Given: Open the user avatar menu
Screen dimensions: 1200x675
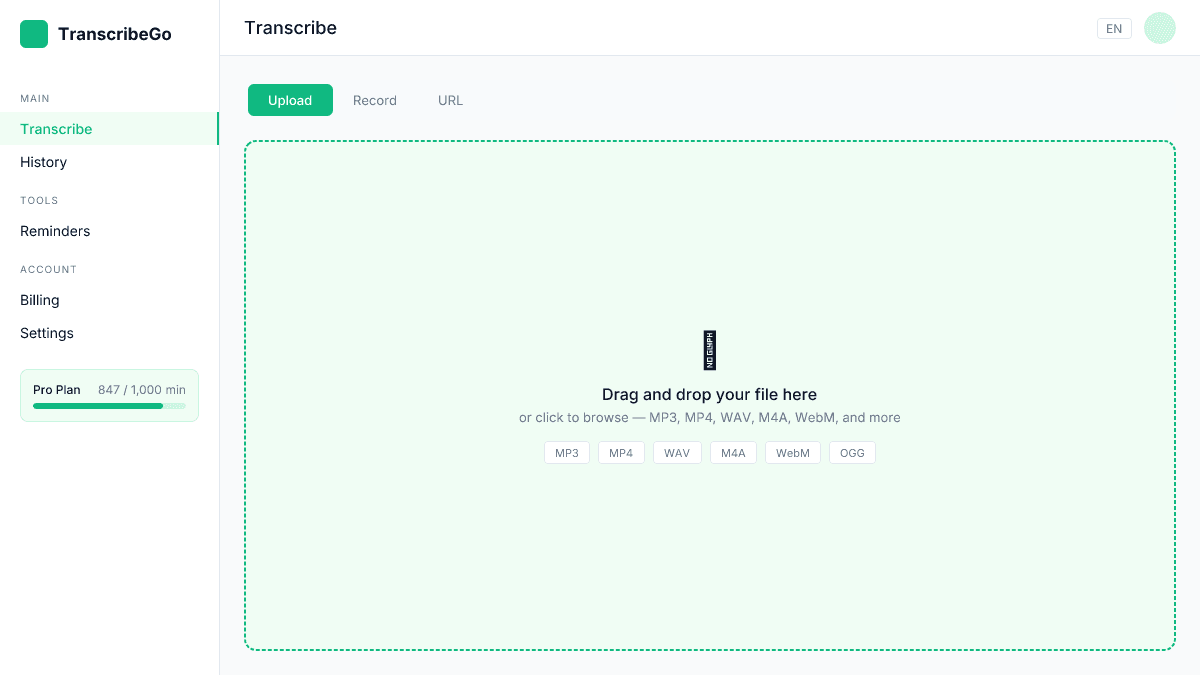Looking at the screenshot, I should (1159, 28).
